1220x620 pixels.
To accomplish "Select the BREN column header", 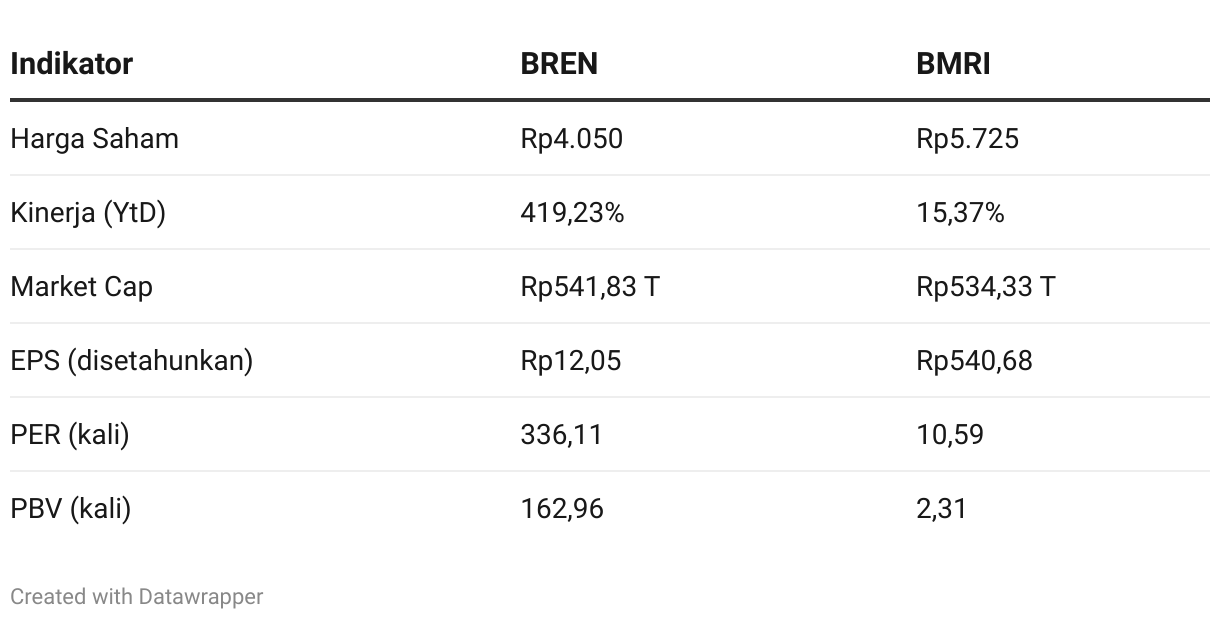I will coord(559,64).
